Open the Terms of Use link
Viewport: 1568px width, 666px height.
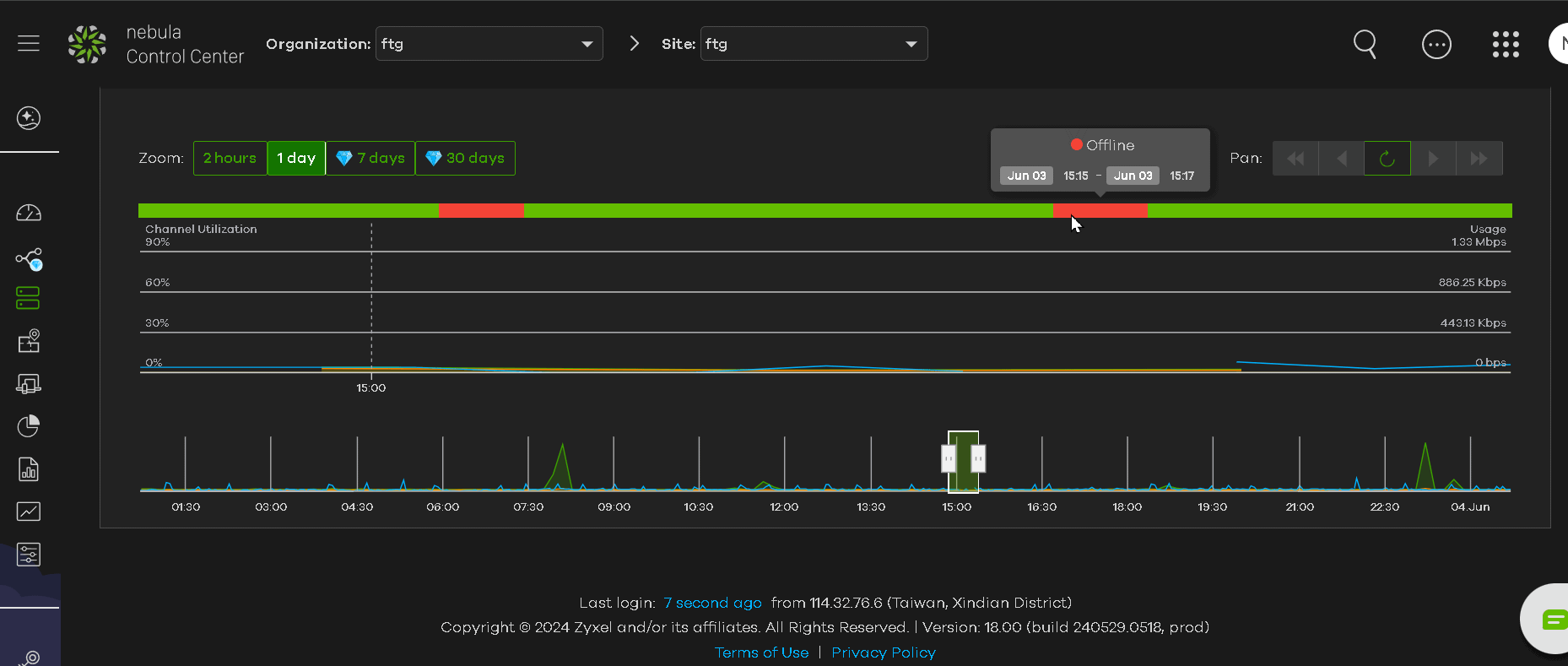pyautogui.click(x=761, y=652)
